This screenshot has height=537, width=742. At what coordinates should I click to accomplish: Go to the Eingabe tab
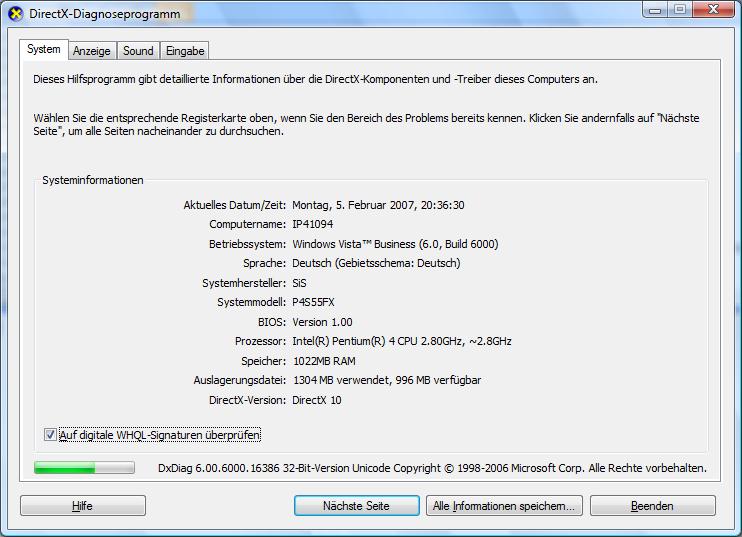(x=185, y=51)
